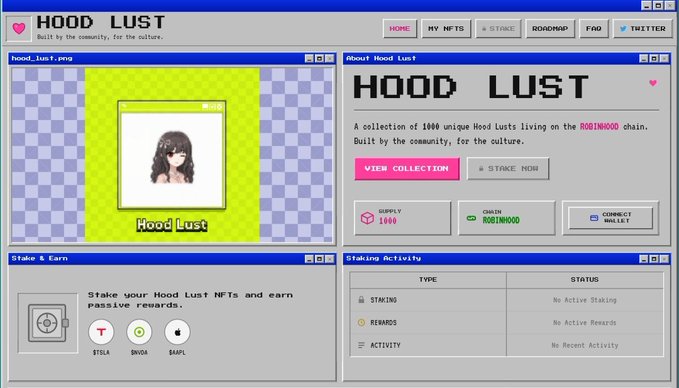Click the 'No Active Staking' status cell
This screenshot has height=388, width=679.
click(585, 300)
